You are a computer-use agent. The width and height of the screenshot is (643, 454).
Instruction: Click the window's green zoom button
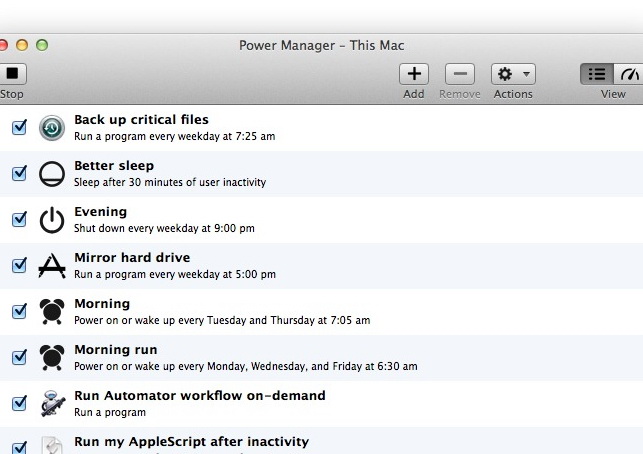42,45
